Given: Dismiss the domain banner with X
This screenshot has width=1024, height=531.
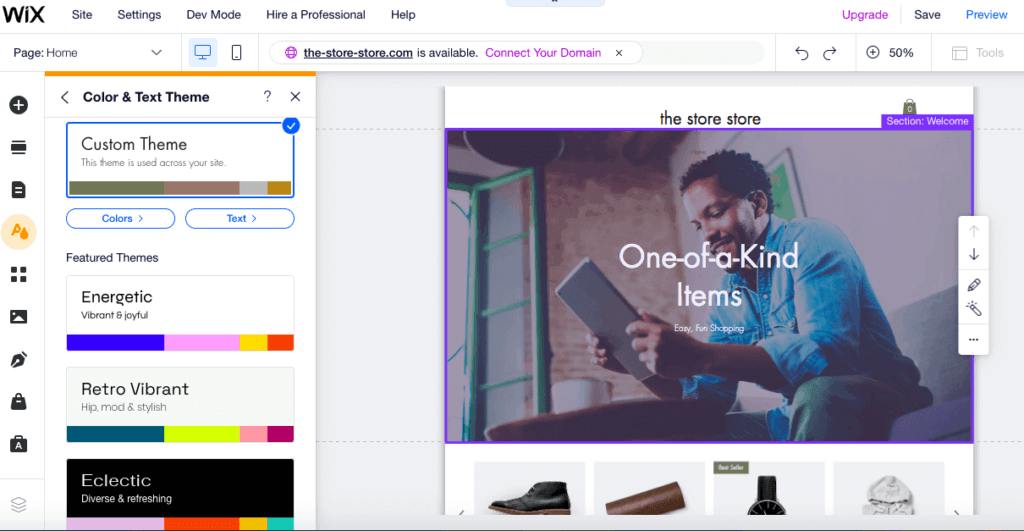Looking at the screenshot, I should pos(619,53).
